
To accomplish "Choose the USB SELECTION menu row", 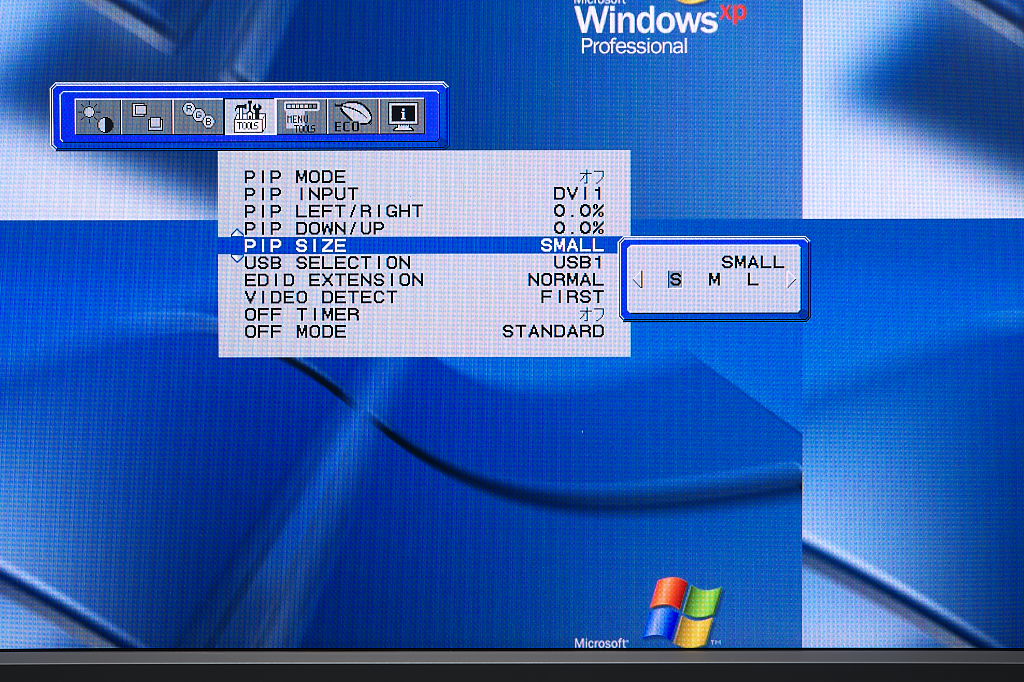I will [x=424, y=262].
